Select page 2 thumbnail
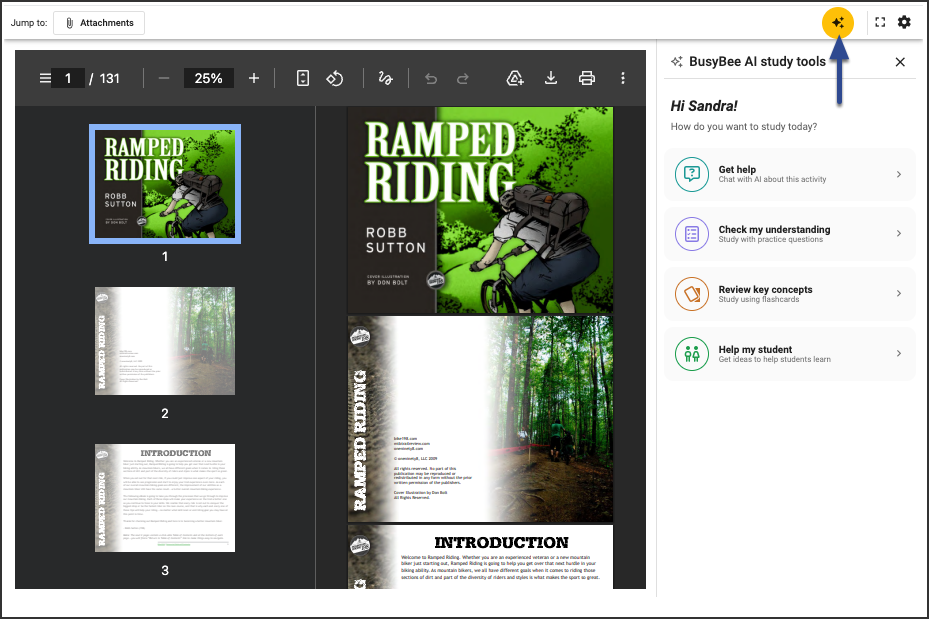Screen dimensions: 929x619 (x=165, y=341)
